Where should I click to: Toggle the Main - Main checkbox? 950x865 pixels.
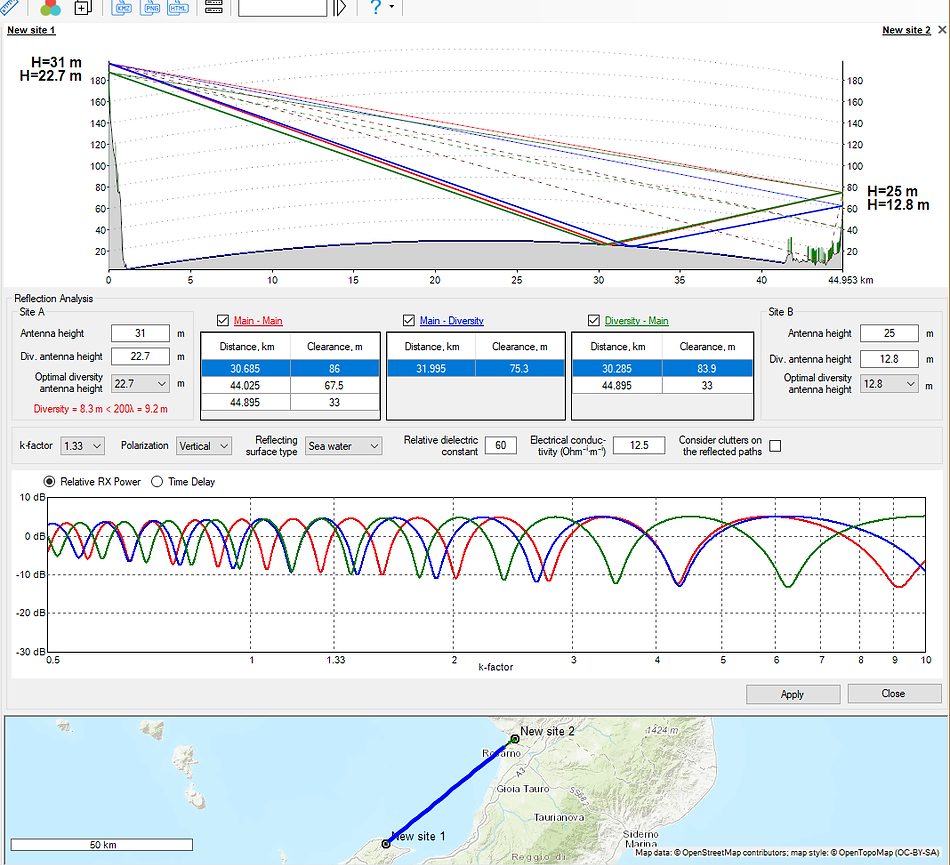coord(223,320)
